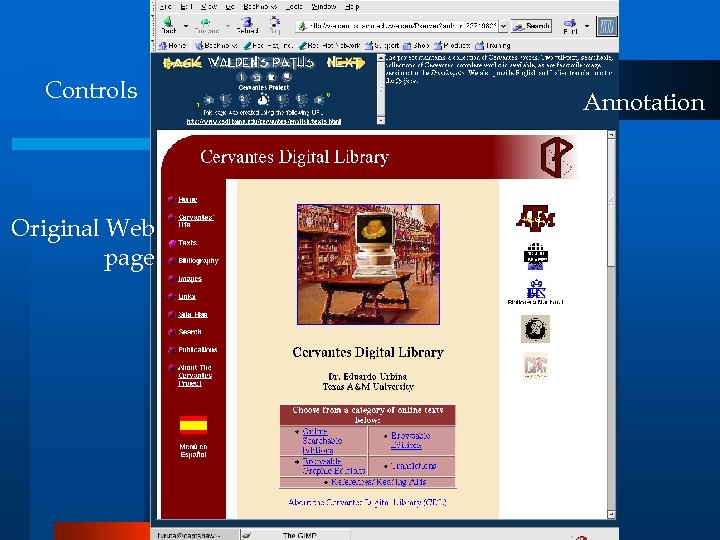Open the Print button dropdown arrow
The width and height of the screenshot is (720, 540).
tap(586, 26)
